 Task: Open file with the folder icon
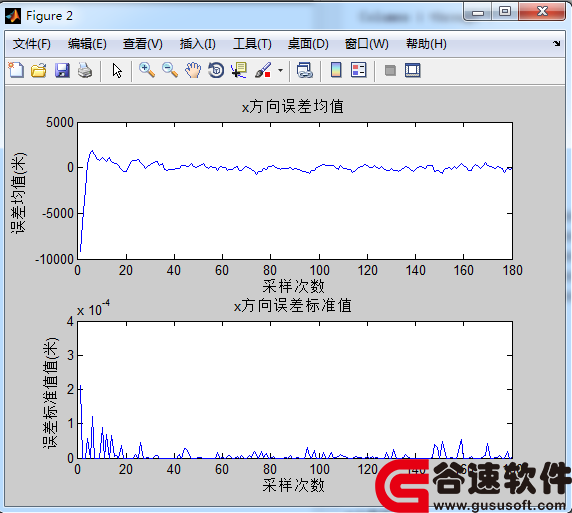pyautogui.click(x=39, y=70)
